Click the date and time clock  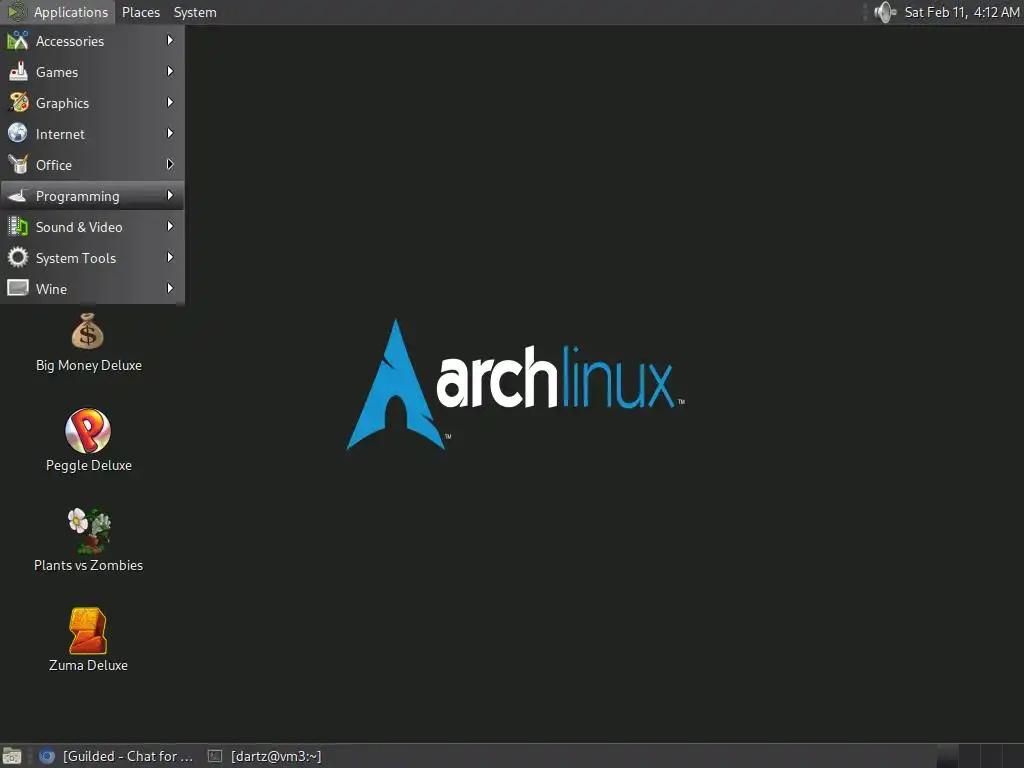[961, 12]
